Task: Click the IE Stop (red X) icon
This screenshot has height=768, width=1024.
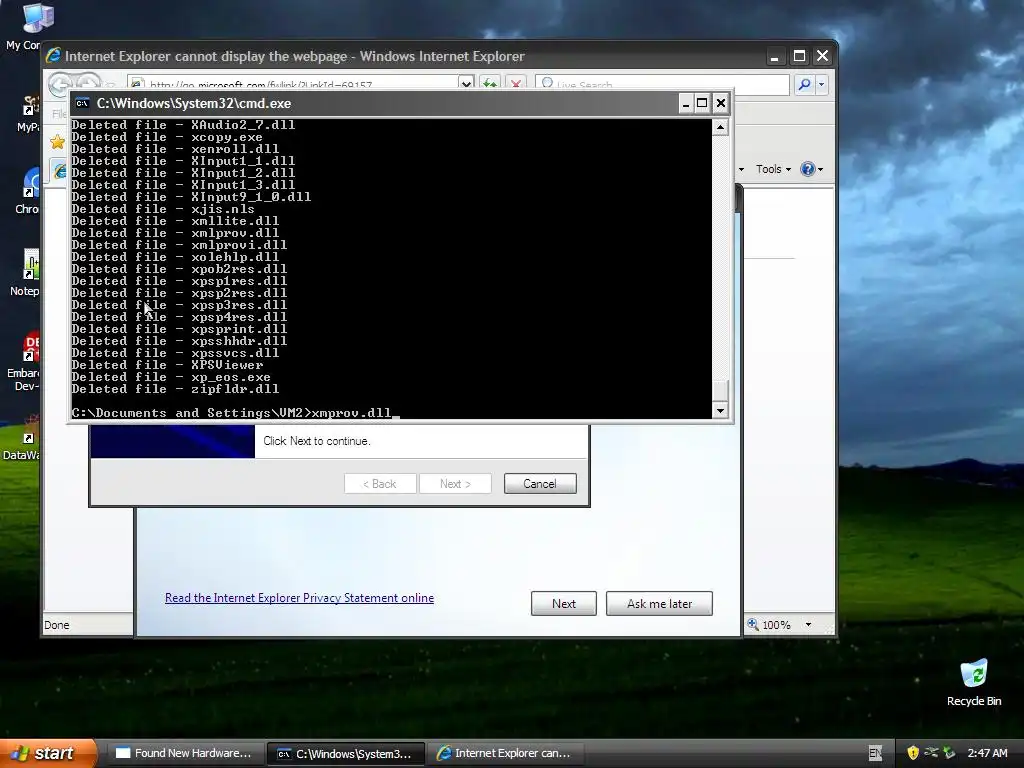Action: (x=516, y=84)
